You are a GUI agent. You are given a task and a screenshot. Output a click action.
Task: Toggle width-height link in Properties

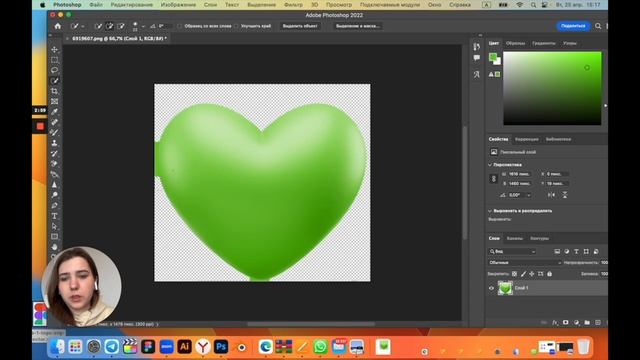[x=493, y=179]
